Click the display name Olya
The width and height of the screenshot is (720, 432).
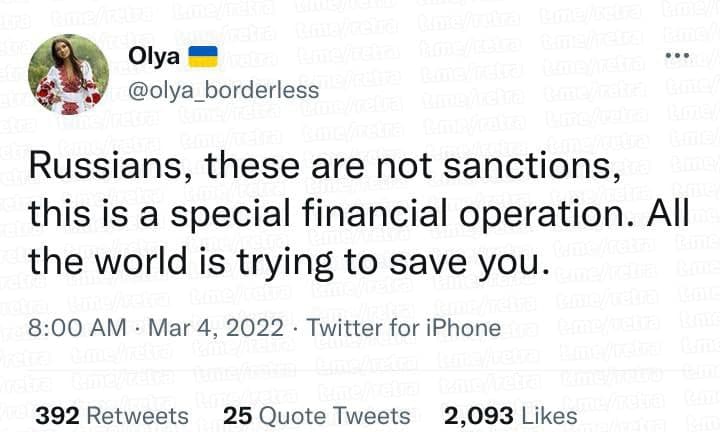[x=155, y=57]
